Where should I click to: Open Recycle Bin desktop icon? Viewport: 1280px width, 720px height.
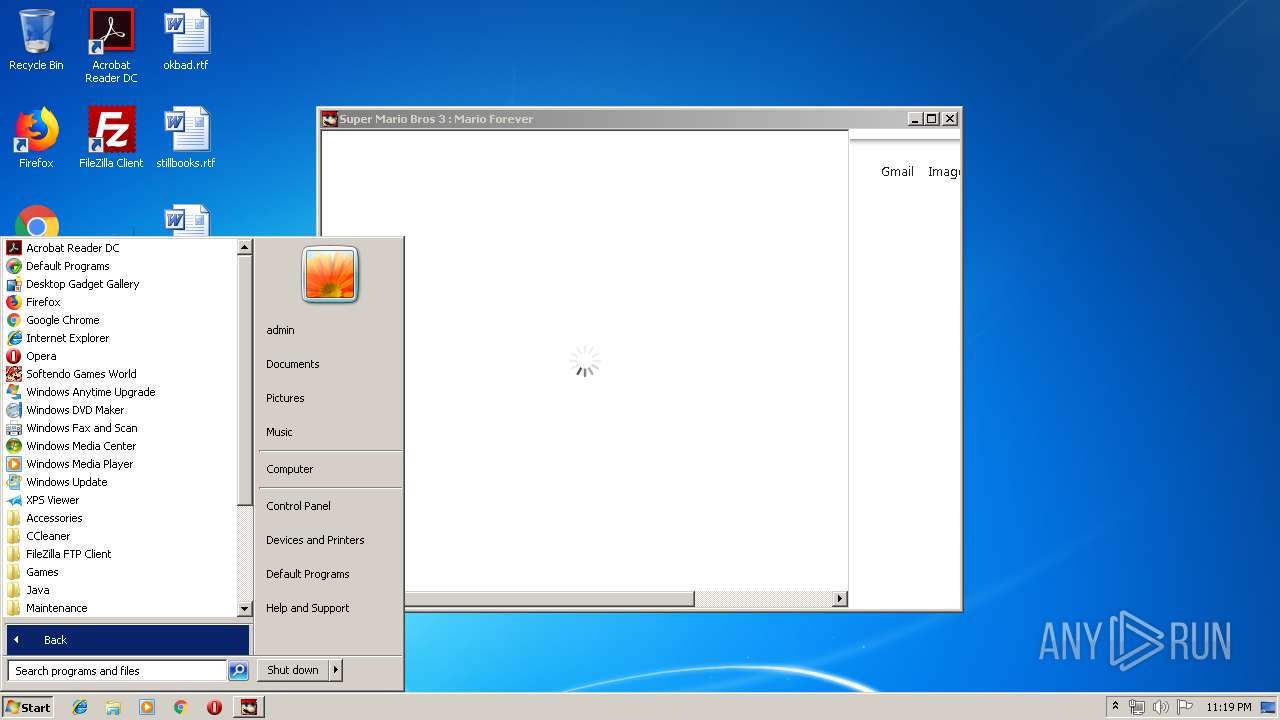pos(36,40)
